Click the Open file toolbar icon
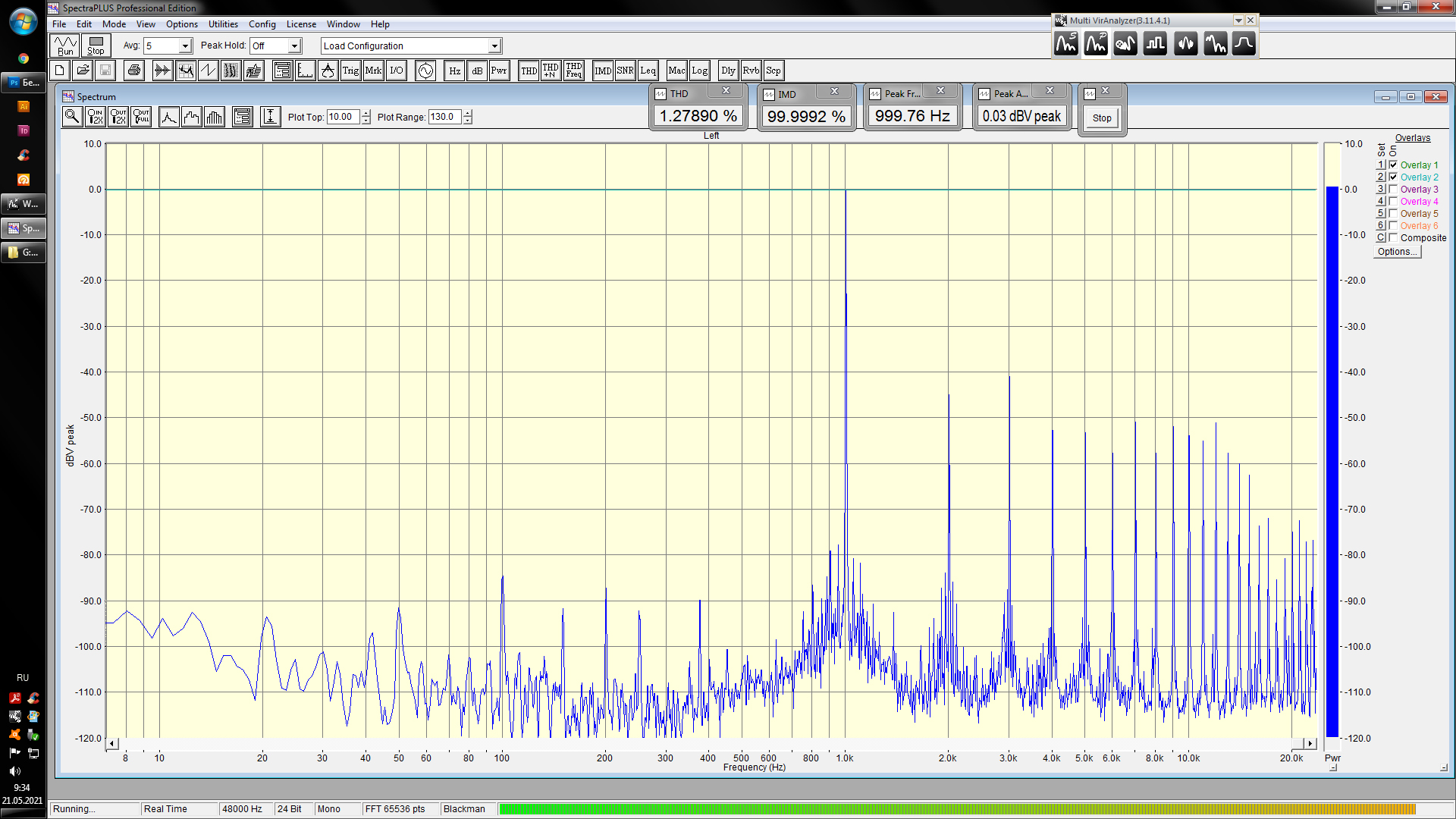 [83, 71]
